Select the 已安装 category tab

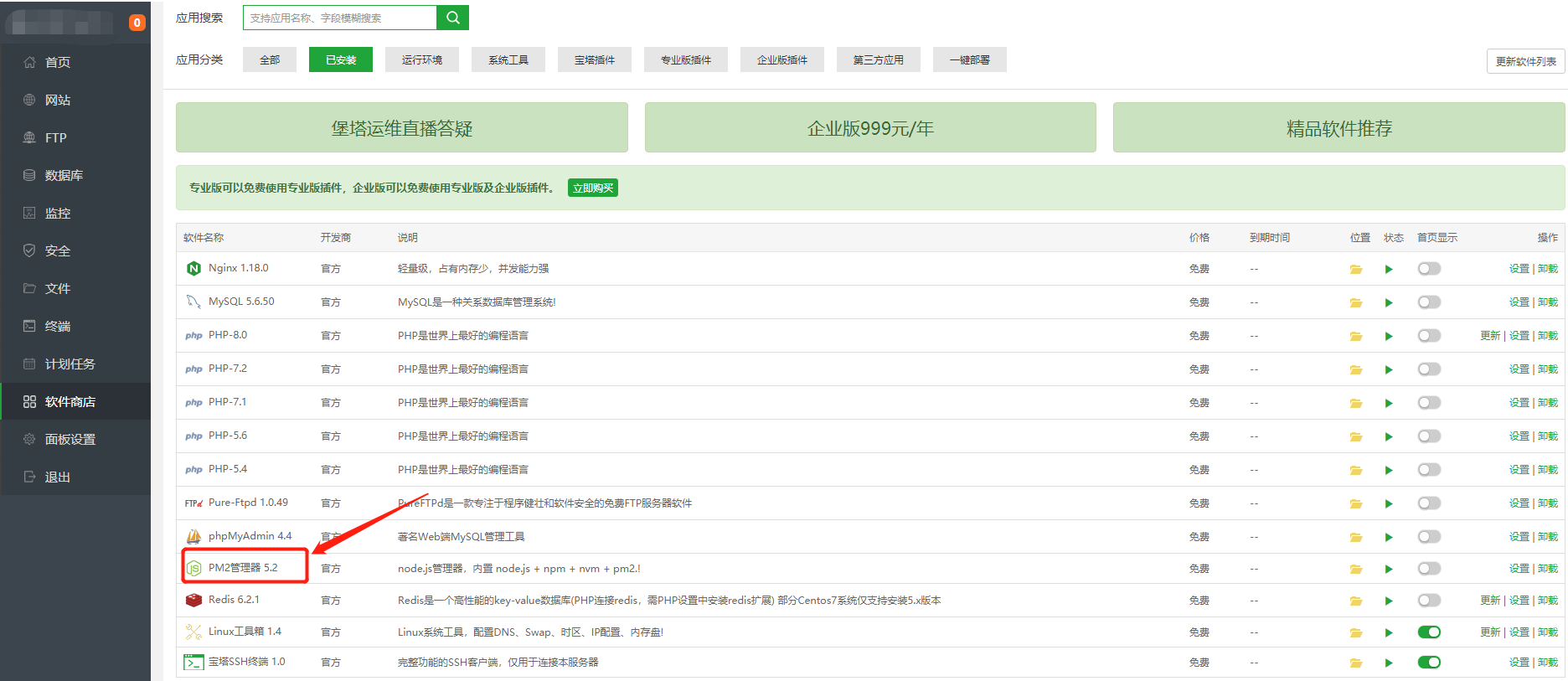[341, 59]
